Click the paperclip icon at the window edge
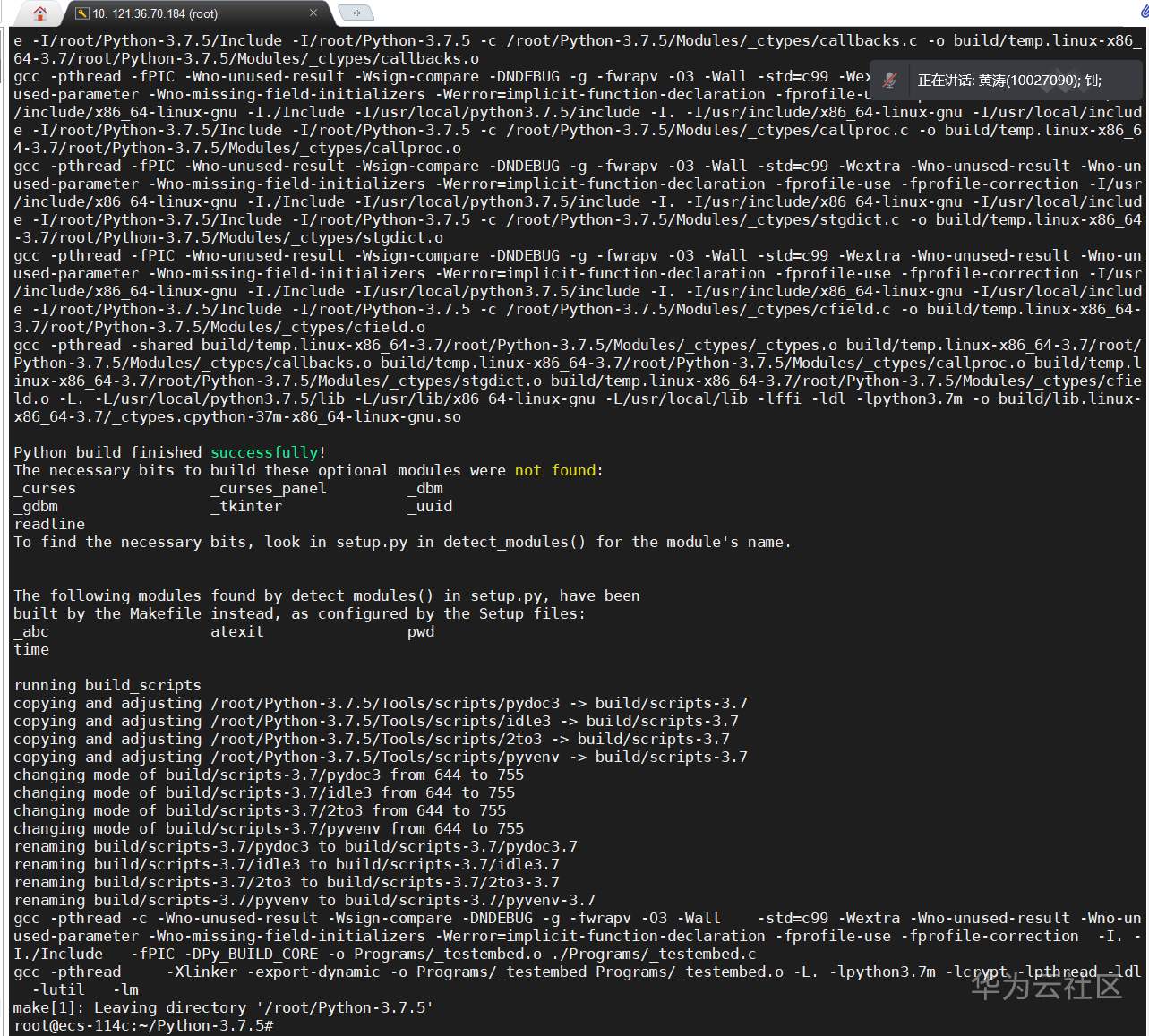This screenshot has width=1149, height=1036. (1144, 13)
